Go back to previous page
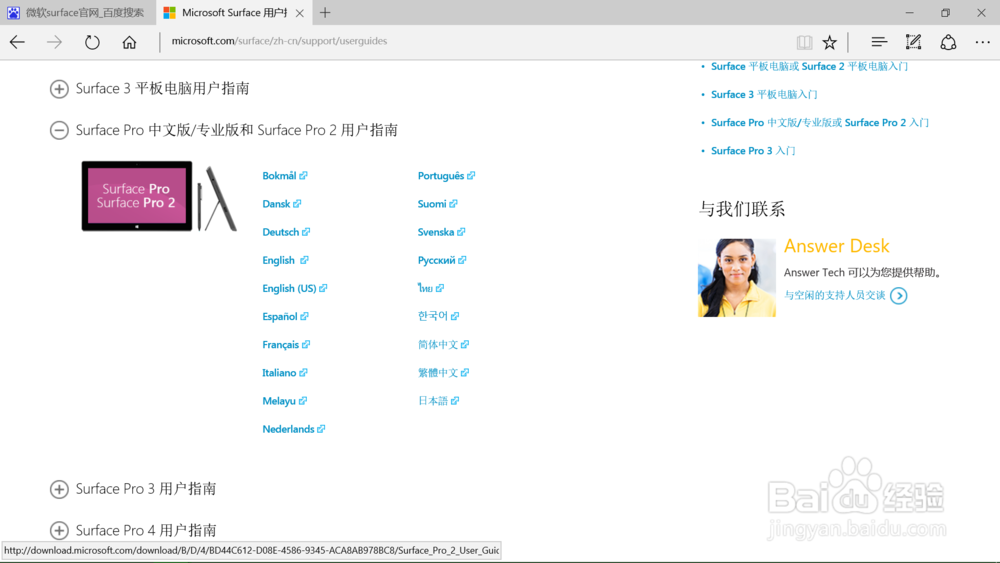The width and height of the screenshot is (1000, 563). coord(17,42)
